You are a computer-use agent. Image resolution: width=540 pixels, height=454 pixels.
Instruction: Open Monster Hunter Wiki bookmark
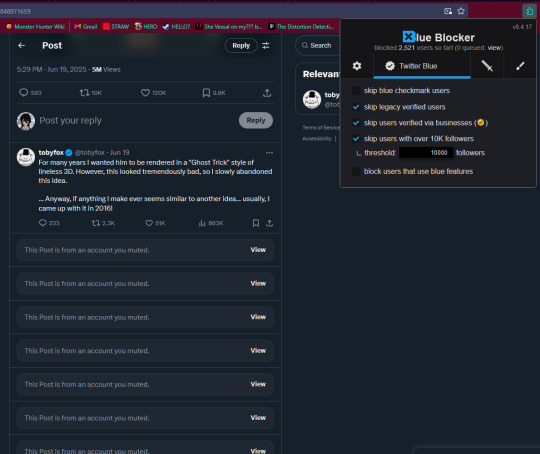pos(35,27)
